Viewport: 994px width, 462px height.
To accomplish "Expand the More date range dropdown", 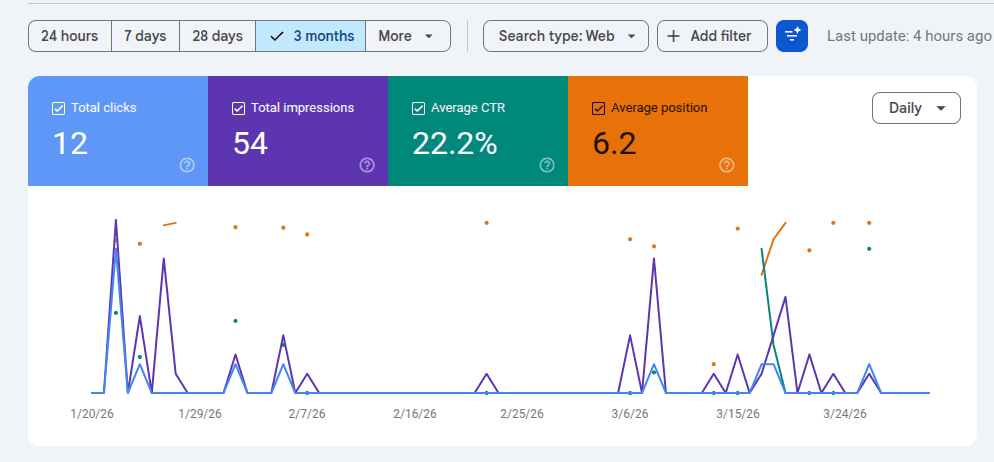I will tap(408, 36).
